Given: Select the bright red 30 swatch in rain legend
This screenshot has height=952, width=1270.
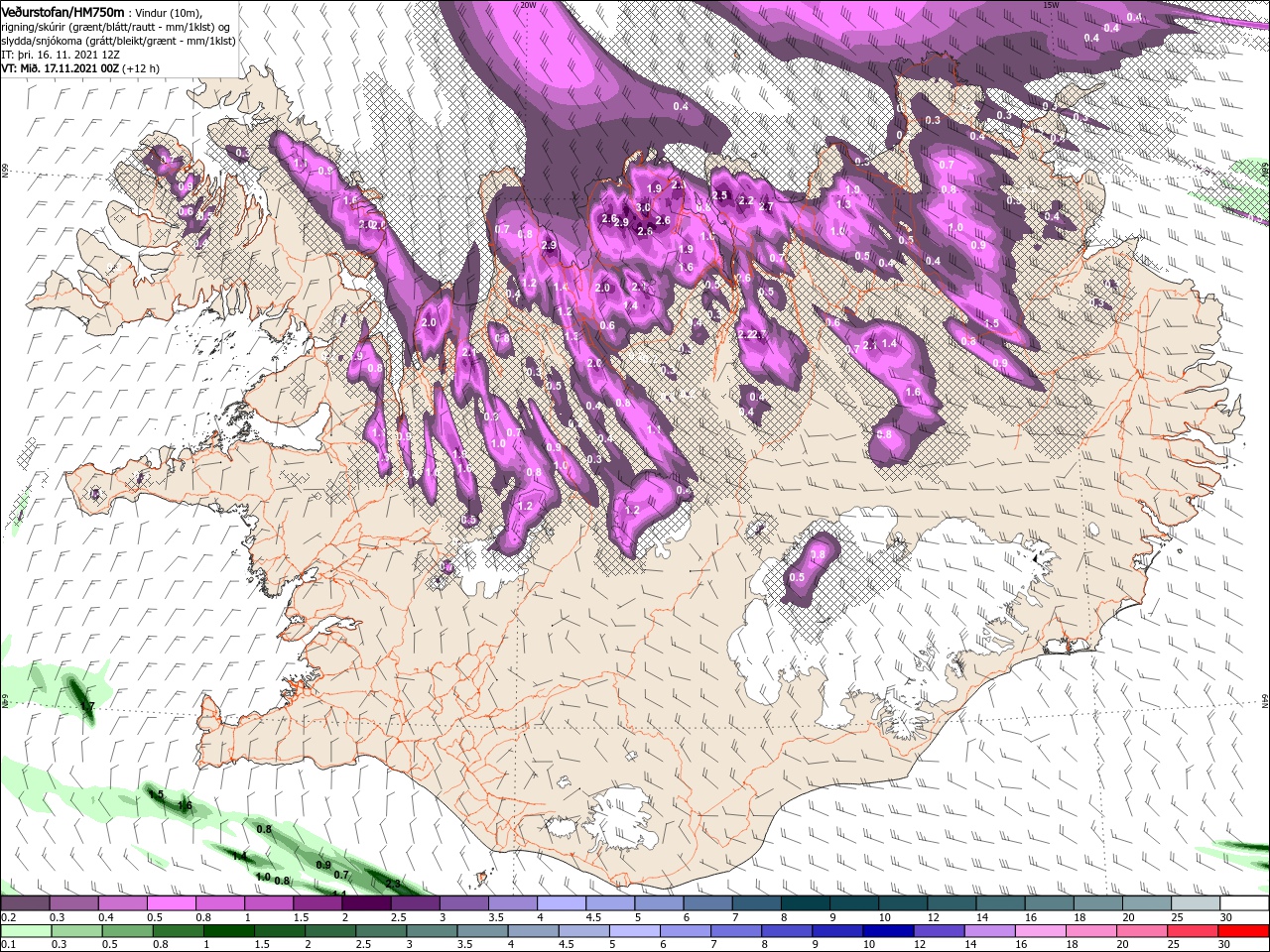Looking at the screenshot, I should click(1244, 931).
